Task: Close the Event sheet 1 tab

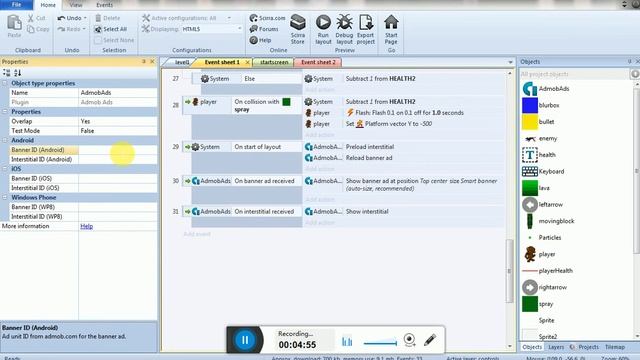Action: coord(247,62)
